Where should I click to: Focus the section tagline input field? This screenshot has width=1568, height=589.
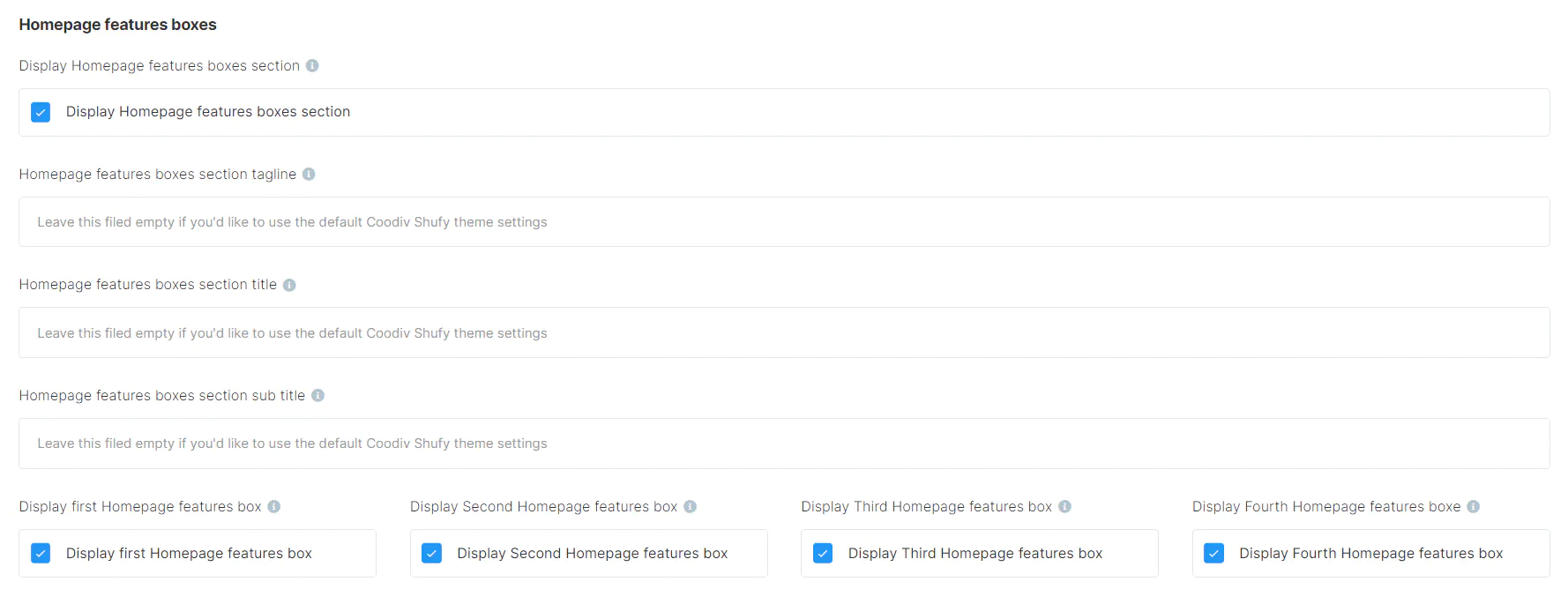tap(783, 222)
